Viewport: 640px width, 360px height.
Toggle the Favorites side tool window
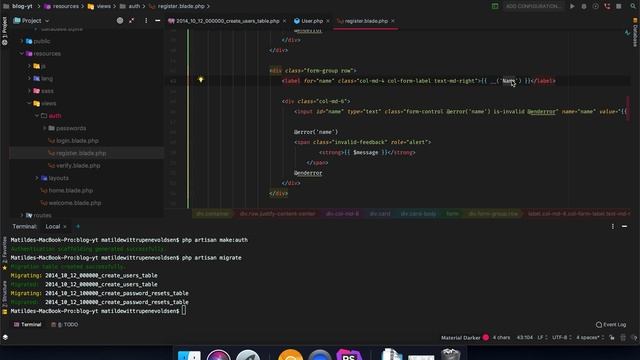pyautogui.click(x=4, y=252)
